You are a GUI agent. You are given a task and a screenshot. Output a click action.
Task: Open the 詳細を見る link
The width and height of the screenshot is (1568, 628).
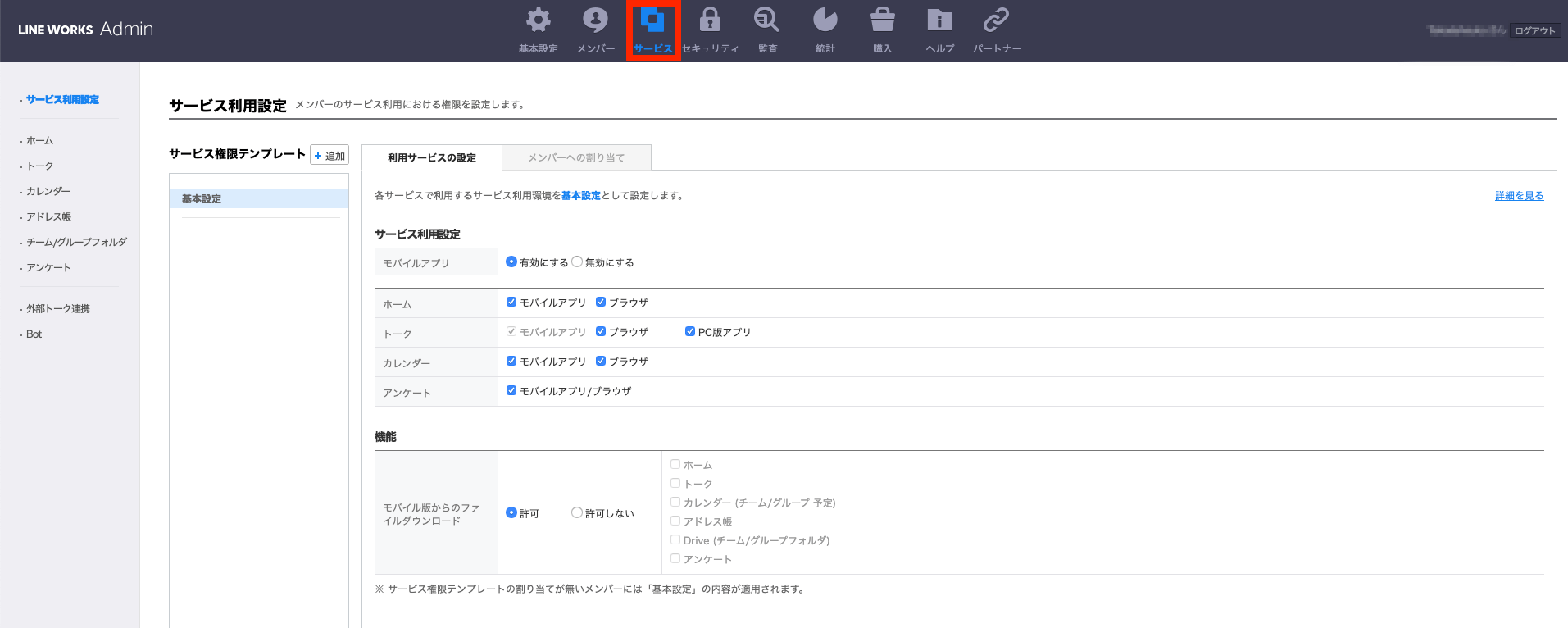pos(1519,196)
